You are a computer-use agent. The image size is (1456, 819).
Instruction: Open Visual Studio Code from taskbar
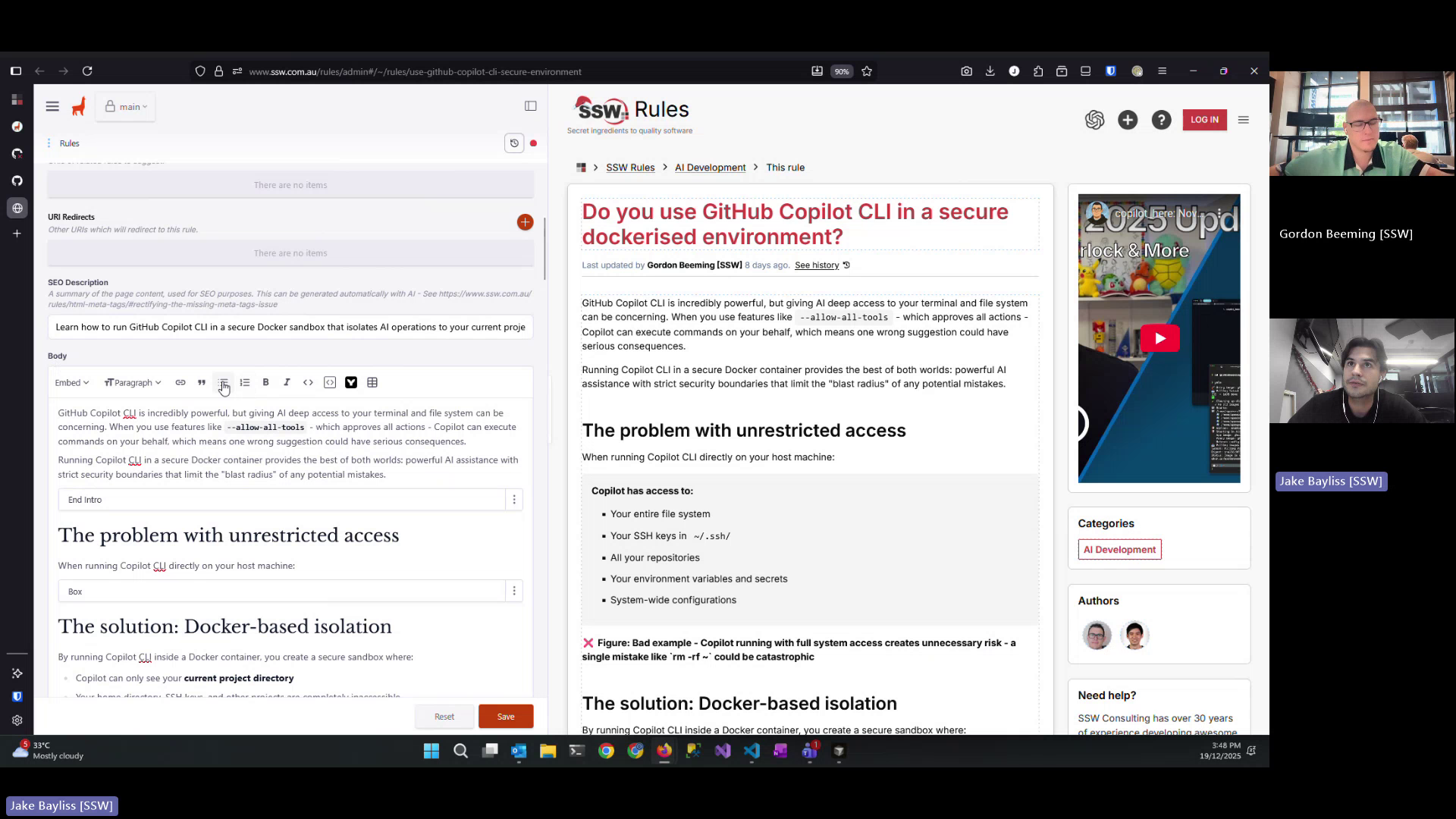[752, 752]
